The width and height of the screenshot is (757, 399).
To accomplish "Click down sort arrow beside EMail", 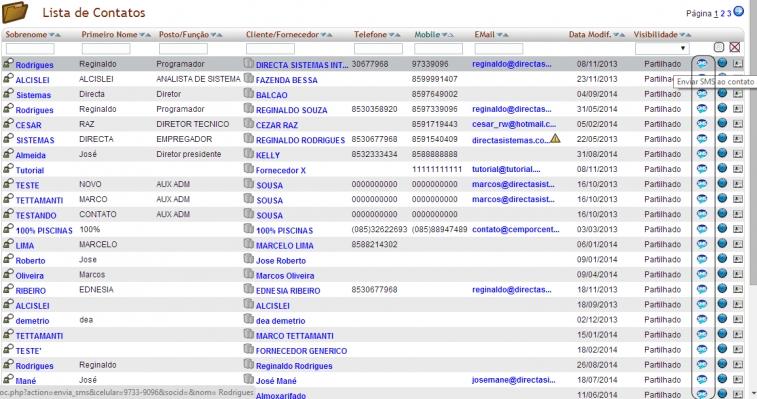I will (500, 35).
